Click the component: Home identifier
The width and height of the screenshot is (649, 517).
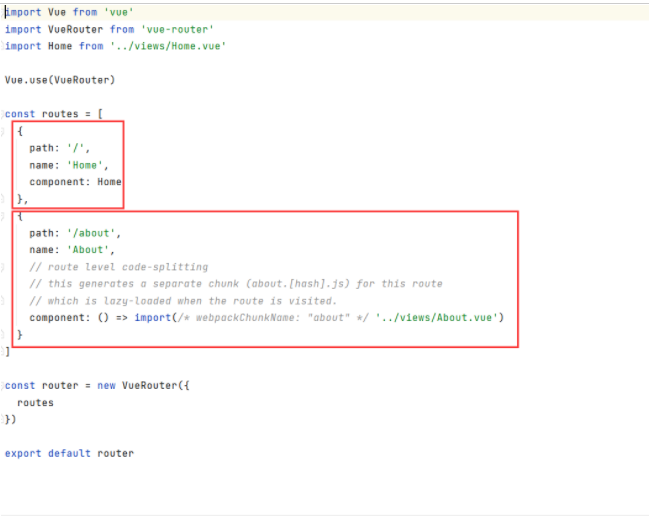pos(109,182)
